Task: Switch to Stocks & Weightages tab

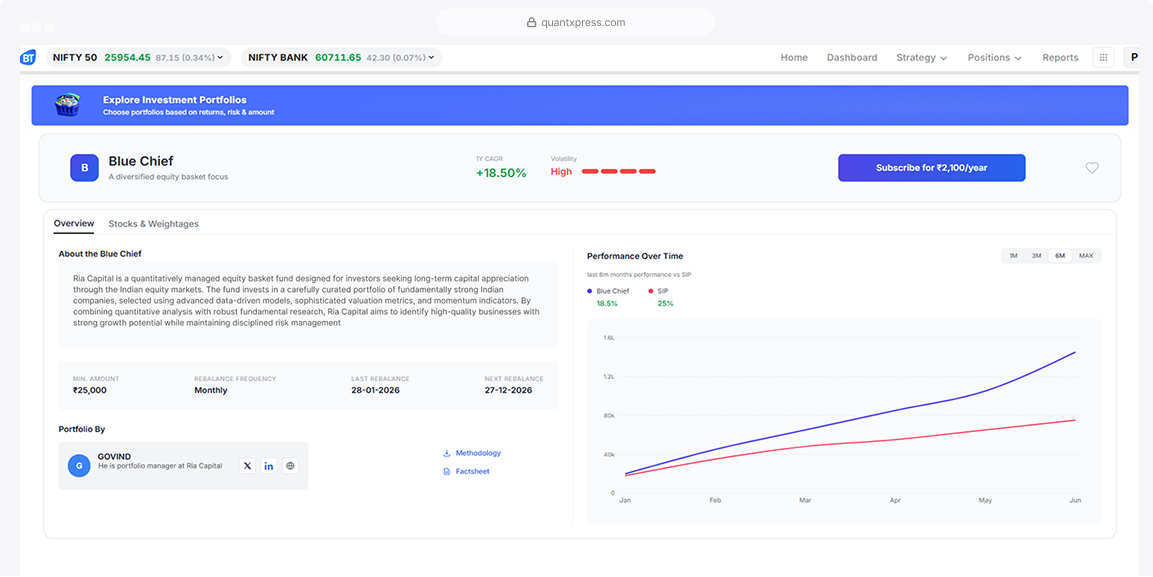Action: [154, 223]
